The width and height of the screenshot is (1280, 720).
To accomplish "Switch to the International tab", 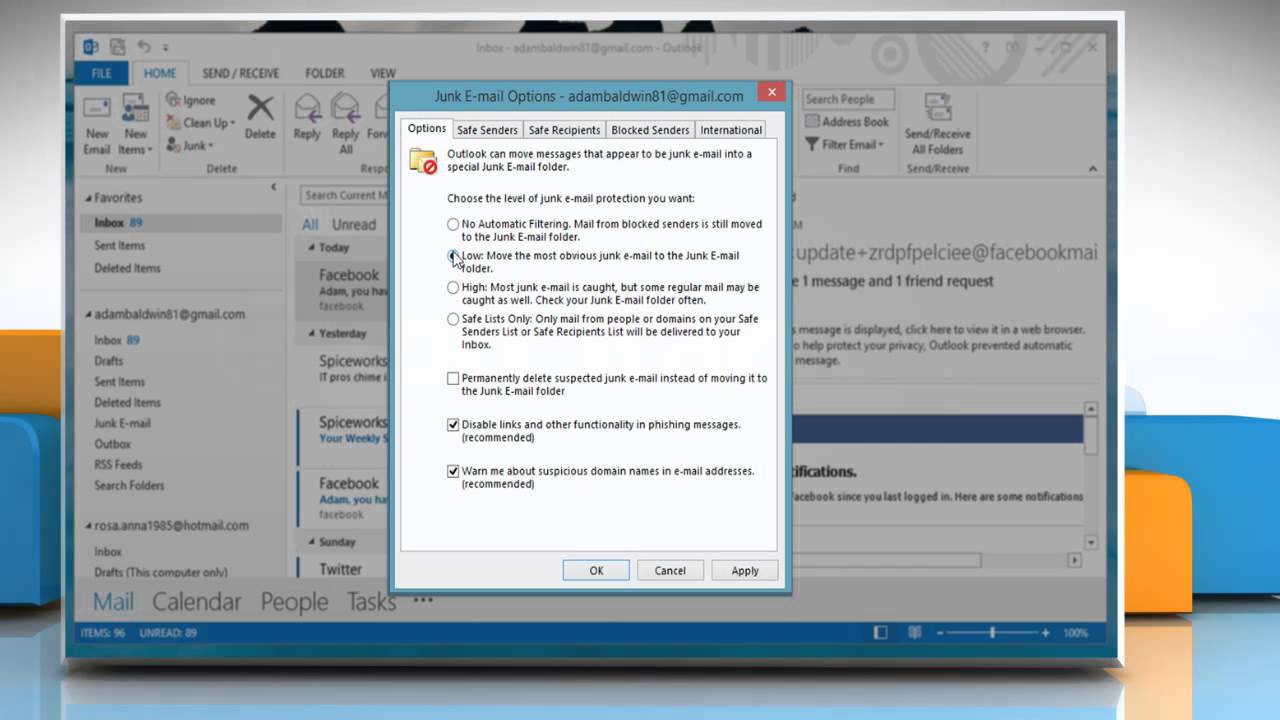I will coord(731,130).
